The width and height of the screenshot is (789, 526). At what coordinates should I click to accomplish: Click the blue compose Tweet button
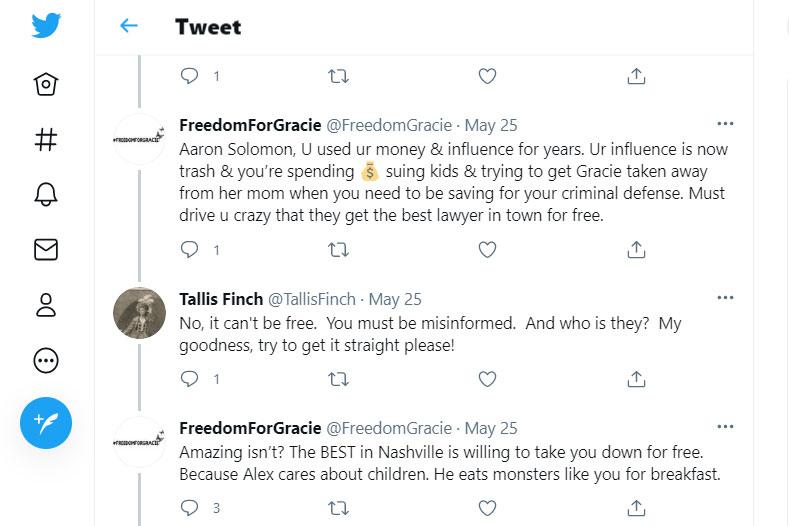tap(46, 424)
